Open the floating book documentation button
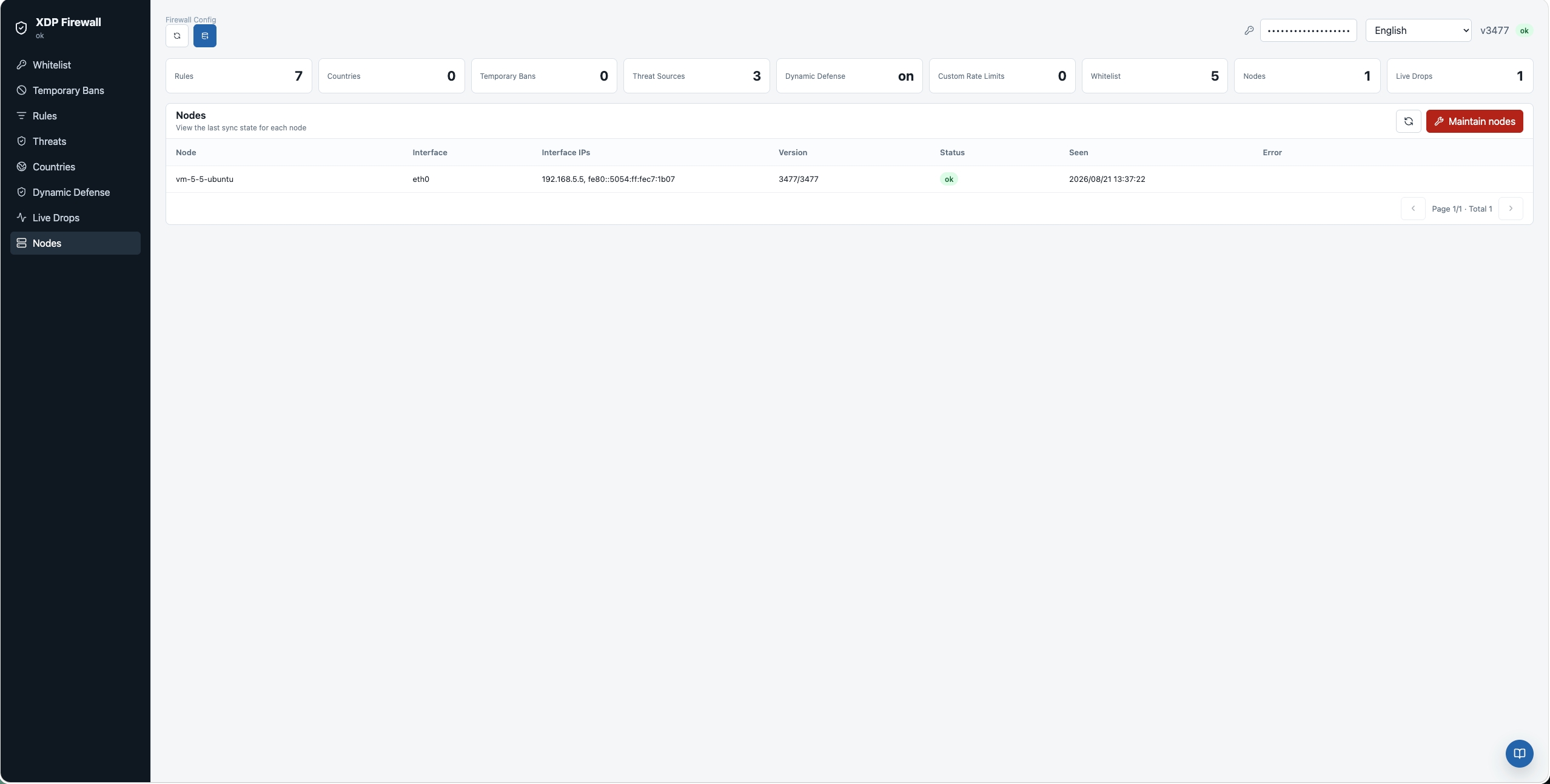 (x=1519, y=754)
